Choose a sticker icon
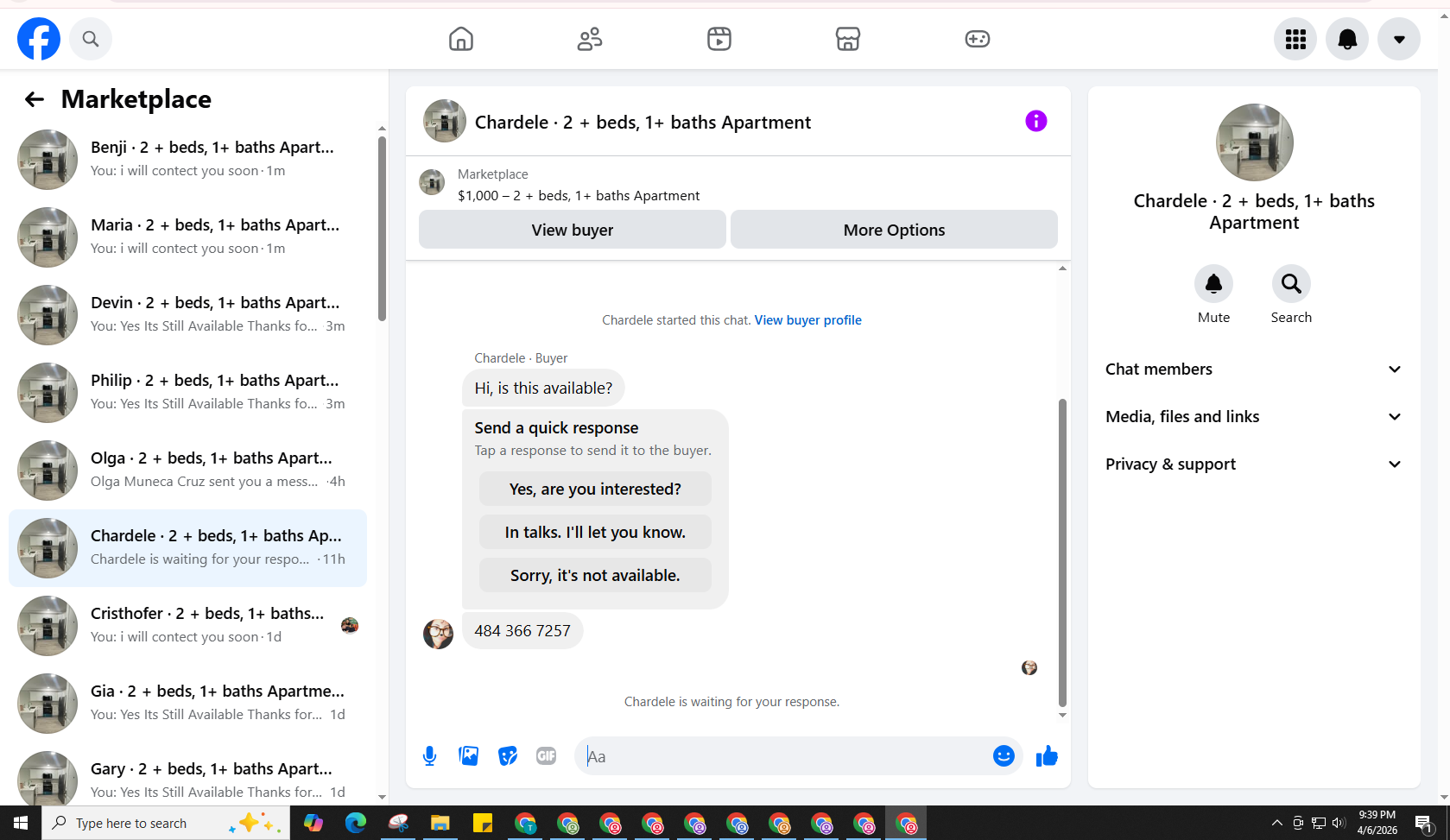This screenshot has width=1450, height=840. [508, 756]
